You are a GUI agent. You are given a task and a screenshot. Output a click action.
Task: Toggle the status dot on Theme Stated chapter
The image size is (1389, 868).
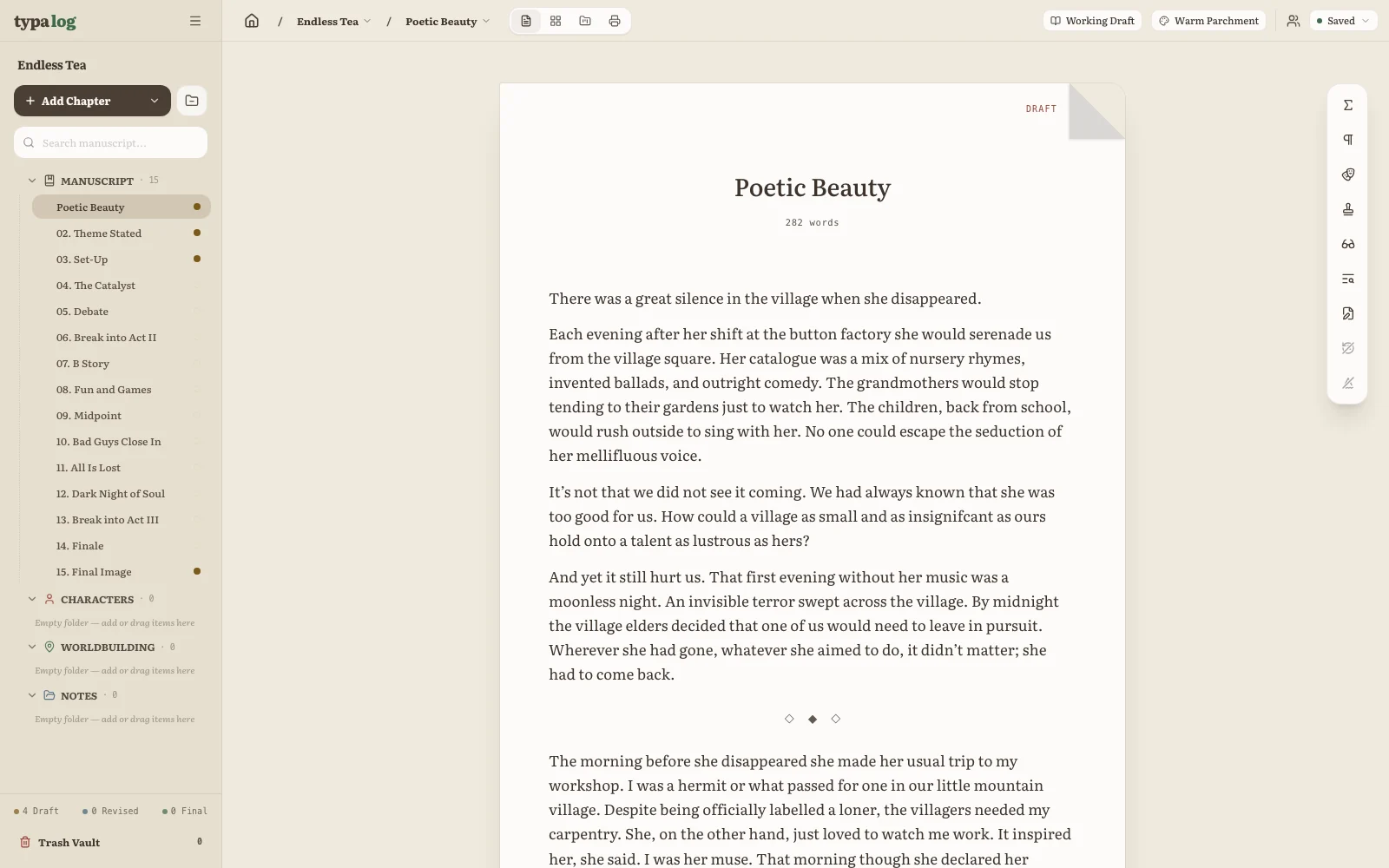(197, 233)
